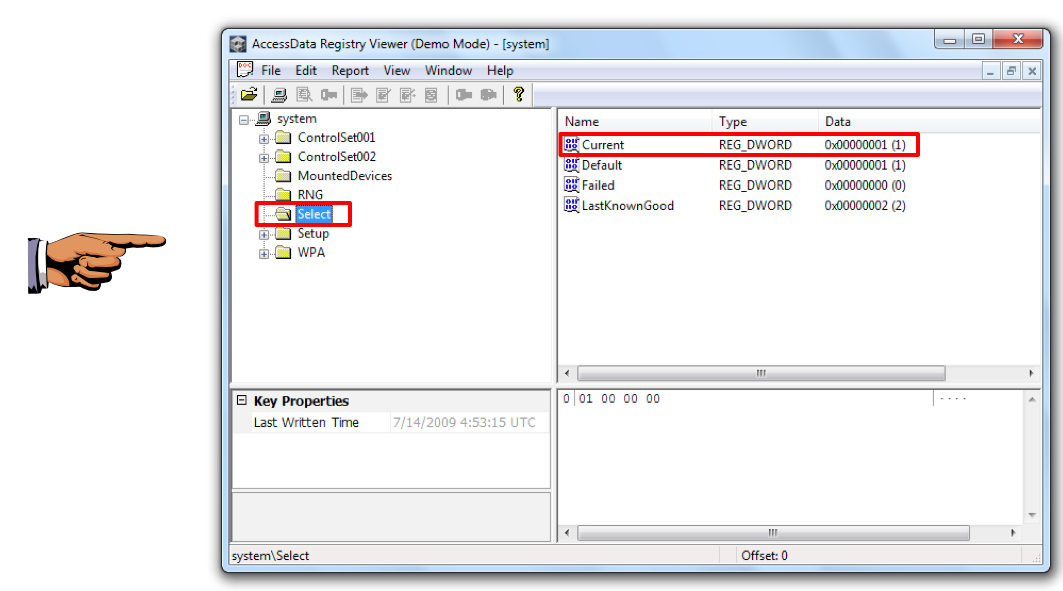
Task: Click hex view scroll up arrow
Action: [1032, 399]
